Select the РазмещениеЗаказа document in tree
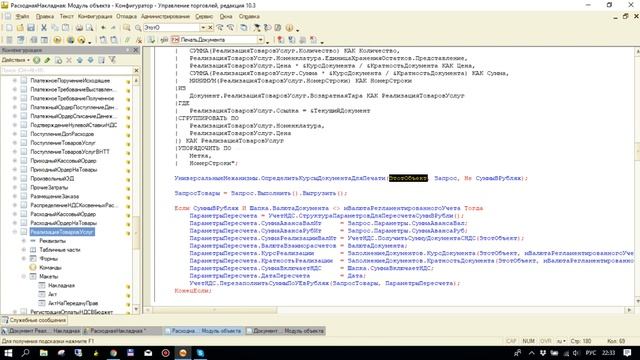Image resolution: width=640 pixels, height=360 pixels. (55, 196)
